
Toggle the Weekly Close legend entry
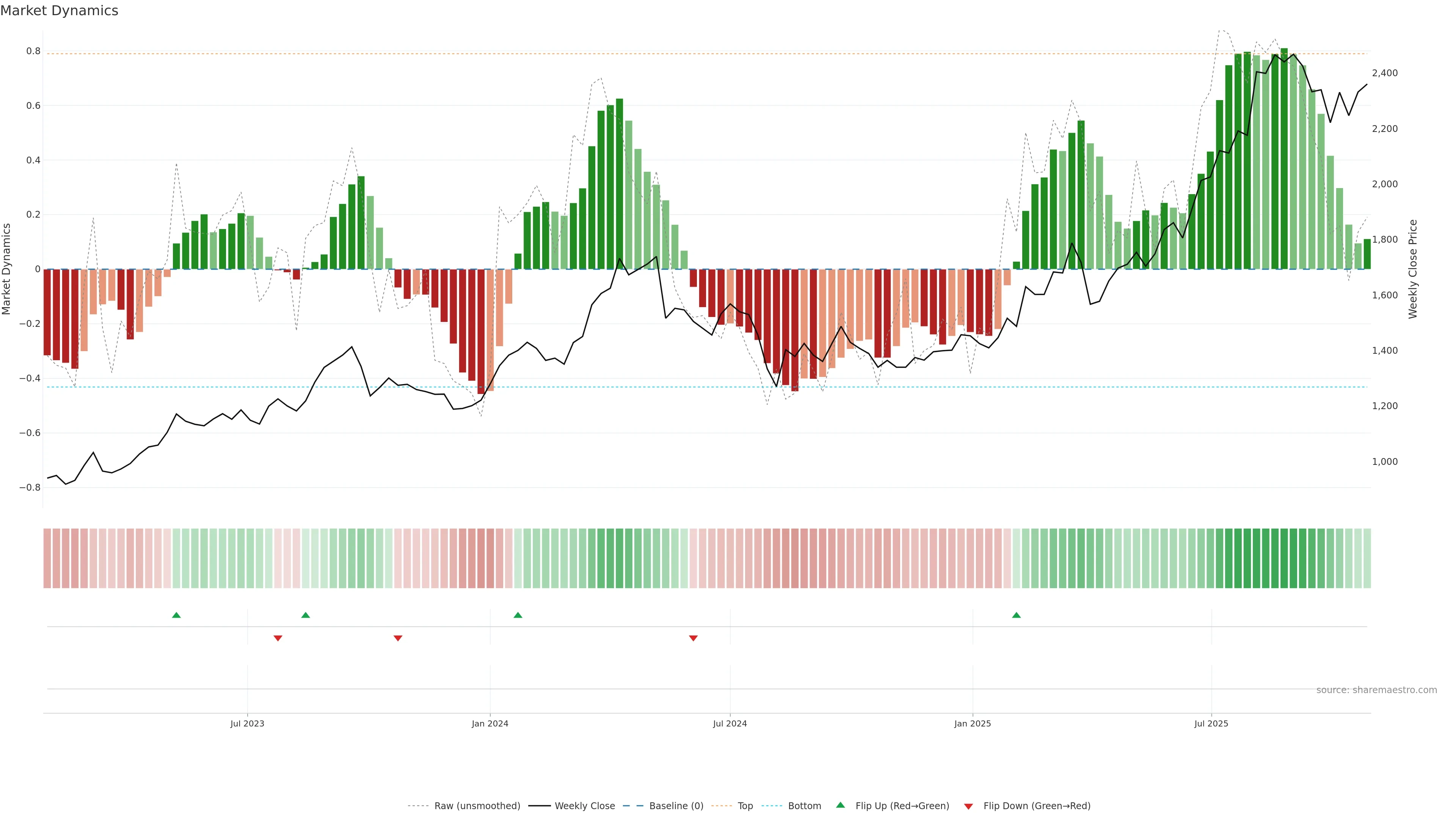(x=584, y=806)
